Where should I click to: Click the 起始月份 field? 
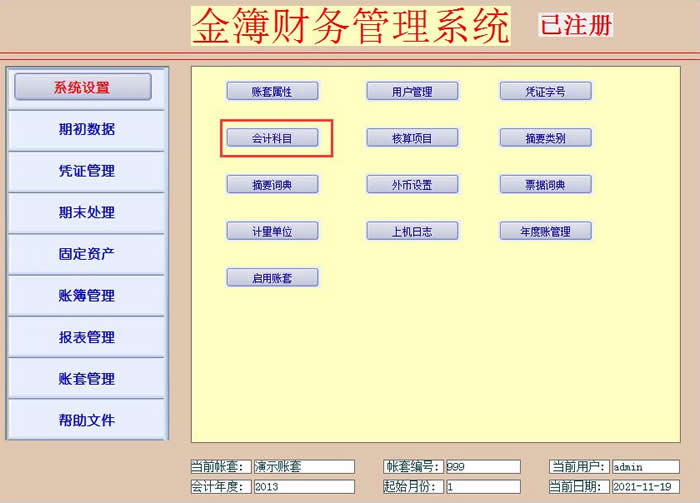click(x=483, y=486)
